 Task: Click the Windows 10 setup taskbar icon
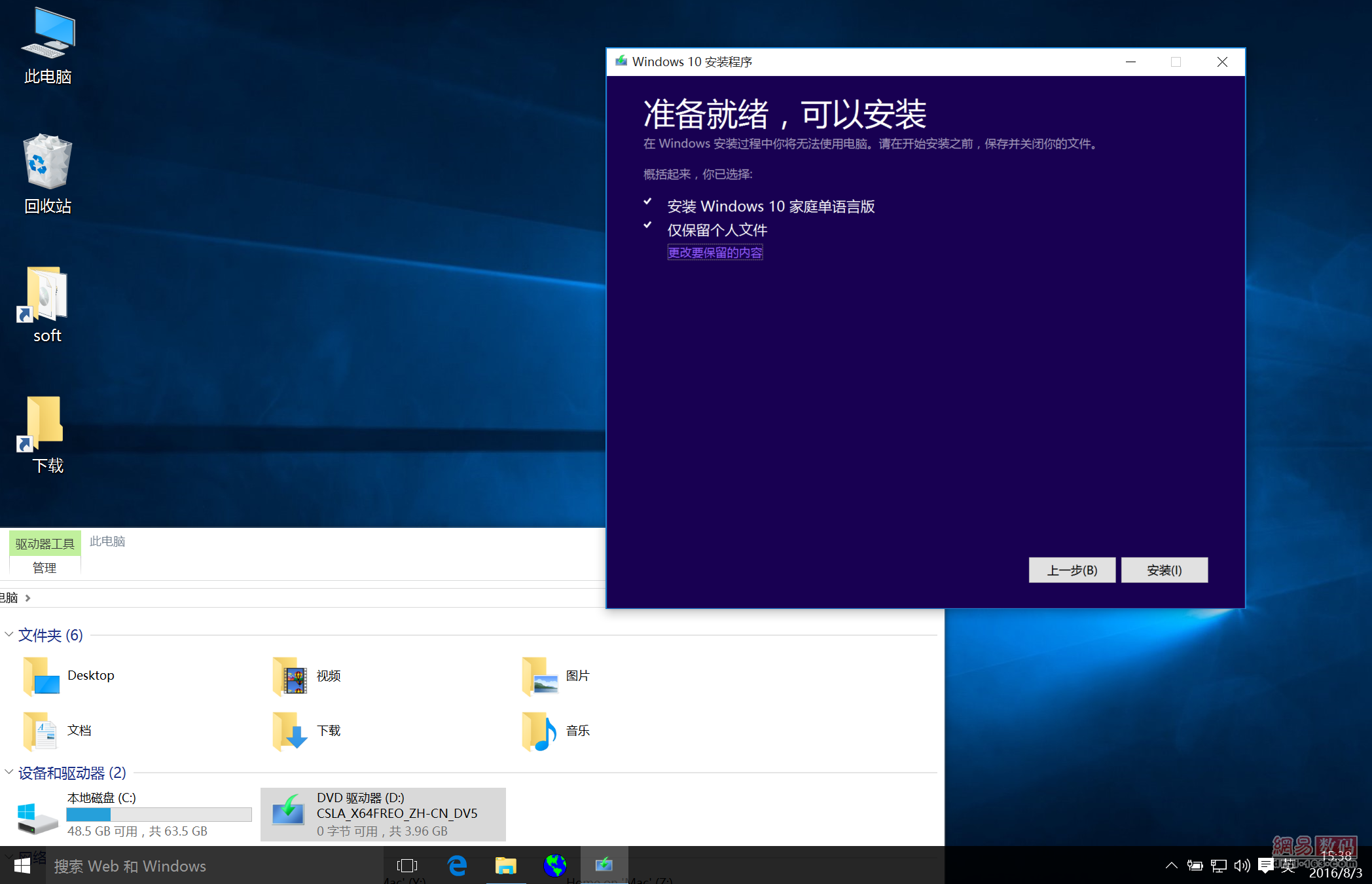point(604,866)
